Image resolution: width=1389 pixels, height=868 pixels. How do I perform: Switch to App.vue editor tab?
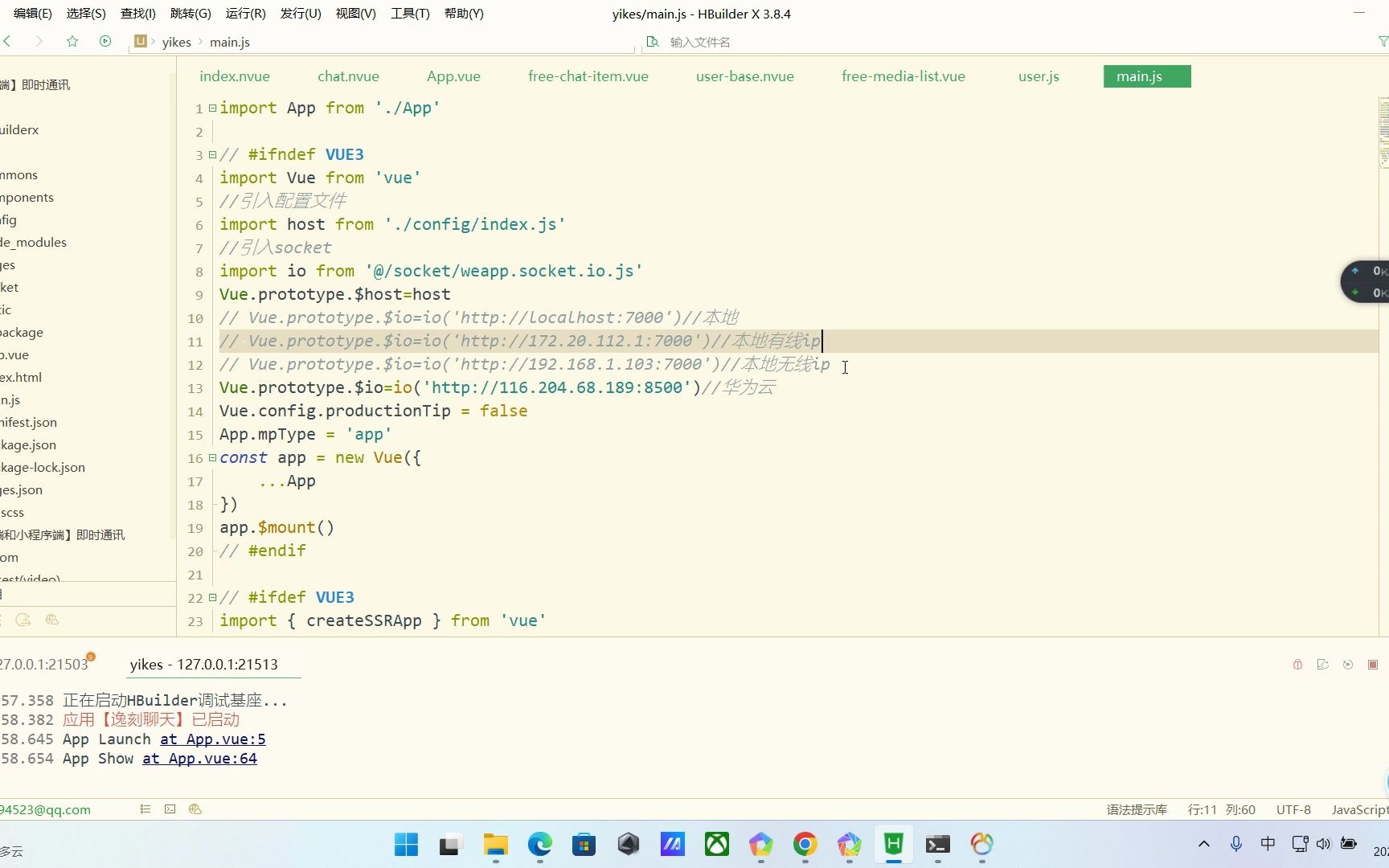point(453,76)
